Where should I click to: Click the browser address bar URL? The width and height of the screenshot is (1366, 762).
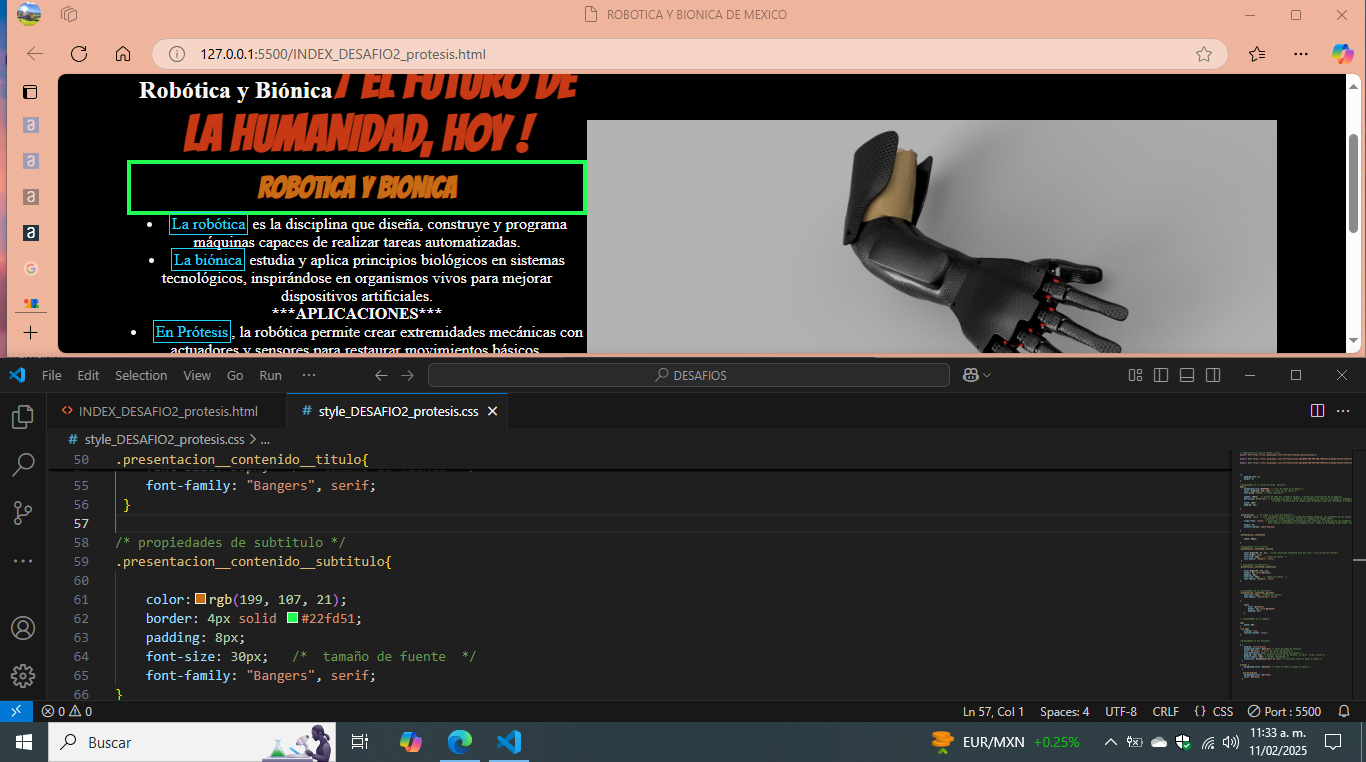tap(343, 54)
